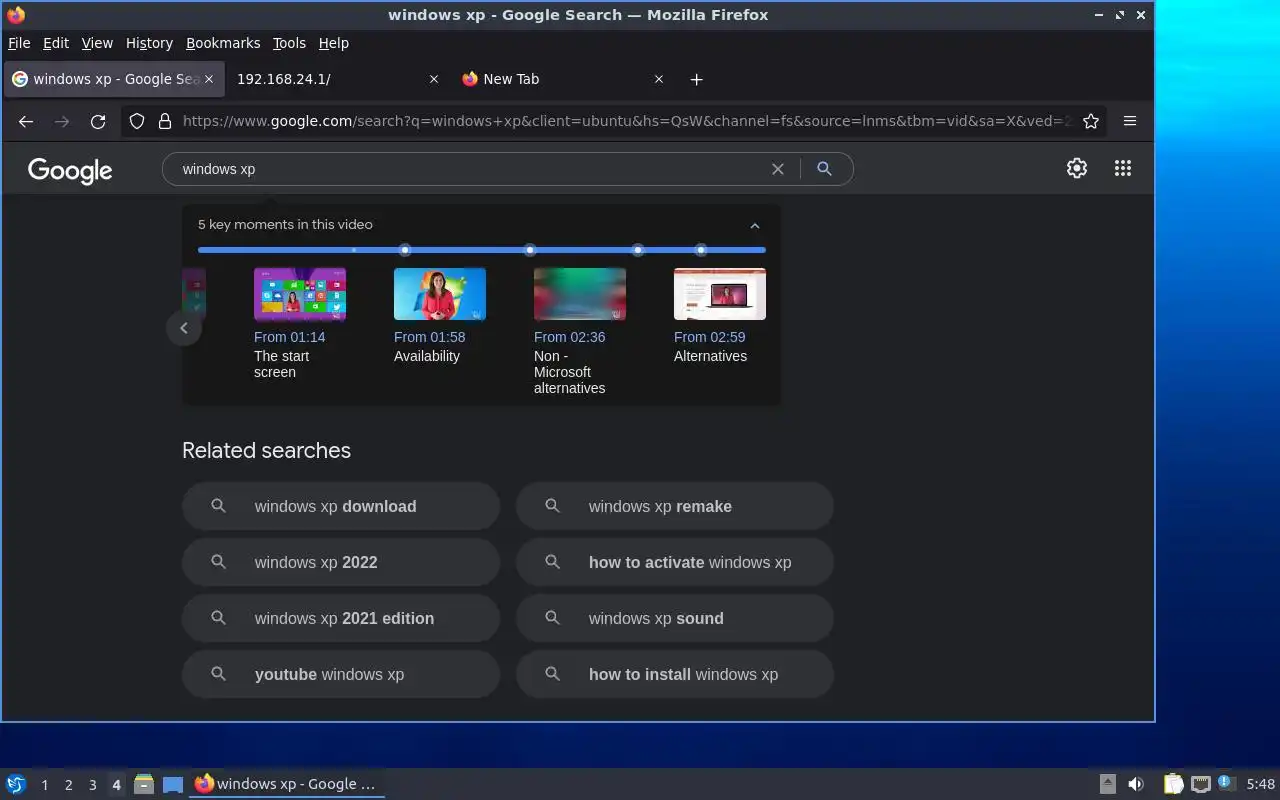Screen dimensions: 1280x800
Task: Close the 192.168.24.1 tab
Action: point(433,79)
